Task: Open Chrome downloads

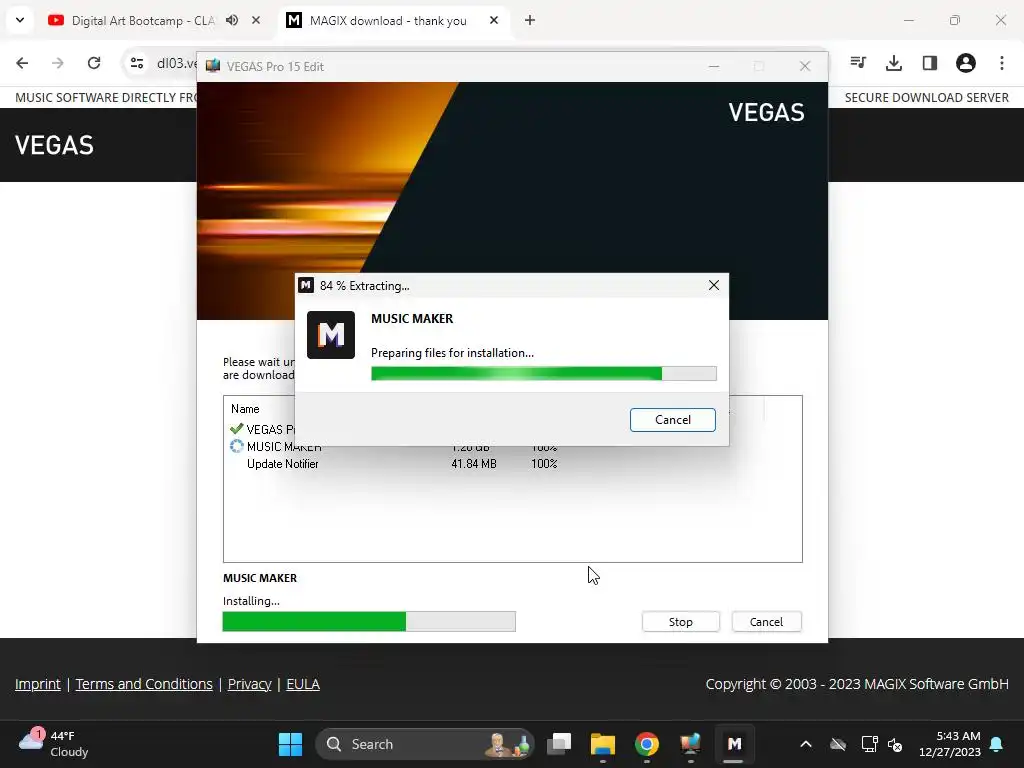Action: [x=894, y=63]
